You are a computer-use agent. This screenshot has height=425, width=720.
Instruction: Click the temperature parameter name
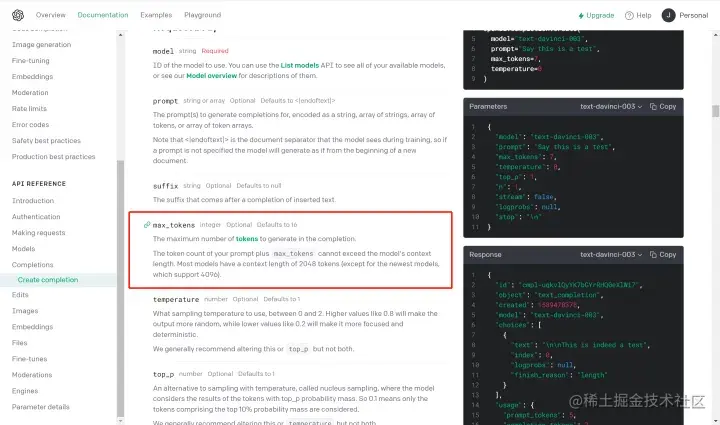click(176, 300)
